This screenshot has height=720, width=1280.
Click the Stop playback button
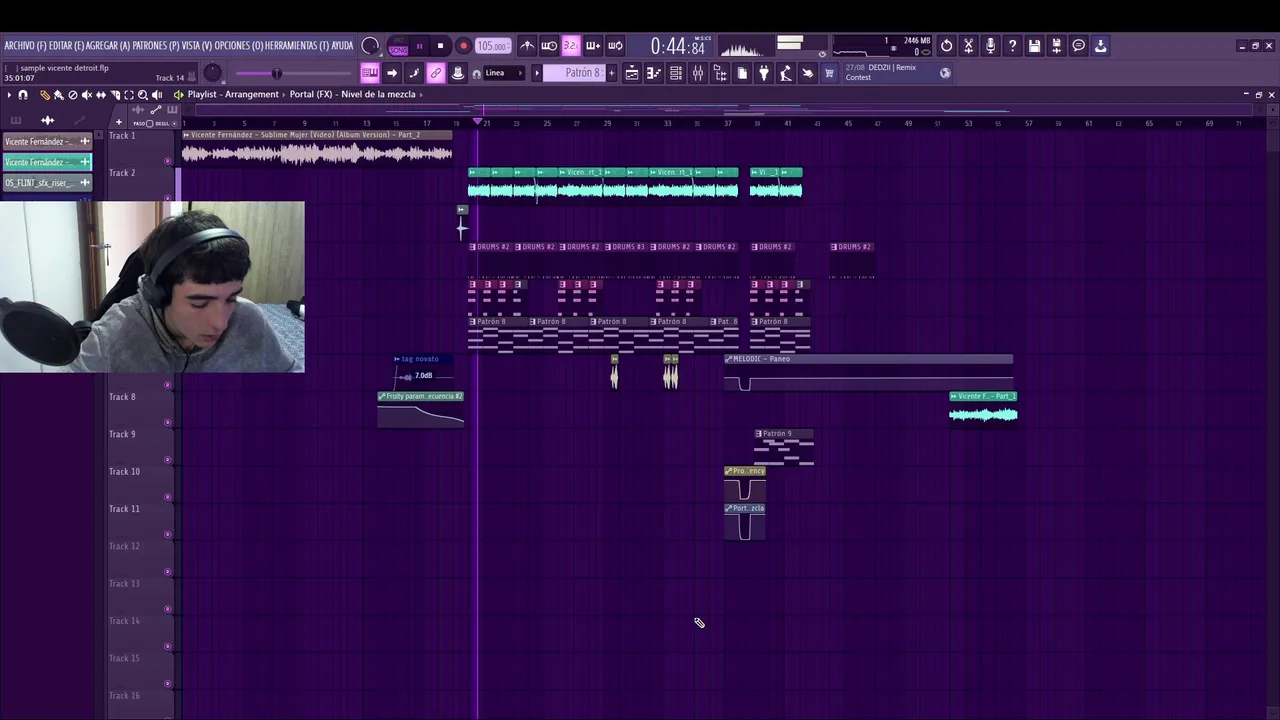pos(440,46)
